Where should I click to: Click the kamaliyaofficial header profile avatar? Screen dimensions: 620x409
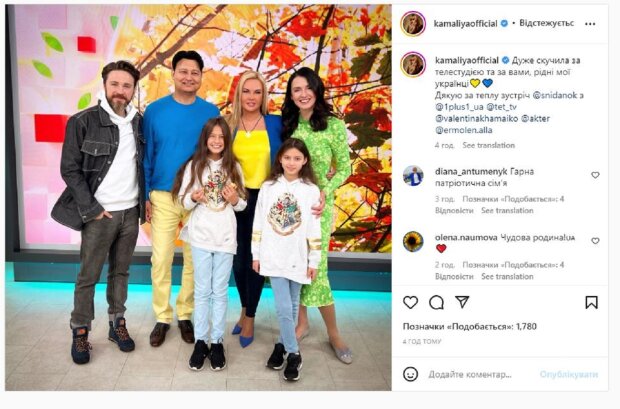[x=413, y=24]
